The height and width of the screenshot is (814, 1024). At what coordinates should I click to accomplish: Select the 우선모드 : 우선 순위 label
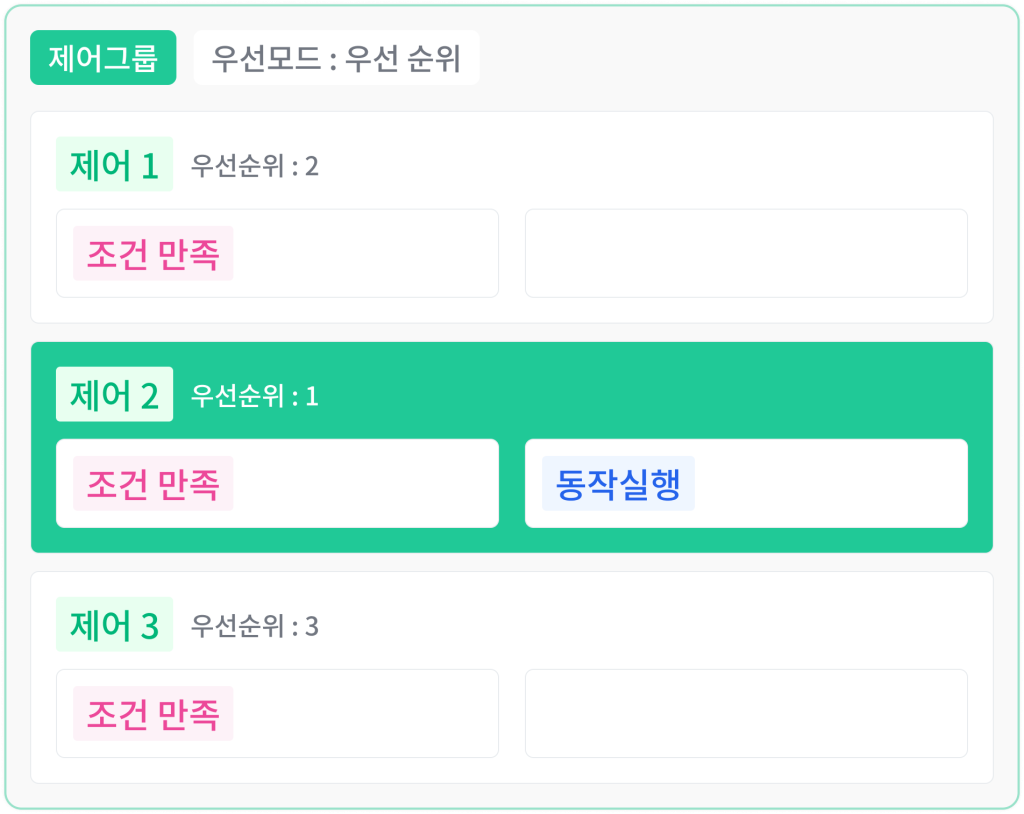[336, 57]
